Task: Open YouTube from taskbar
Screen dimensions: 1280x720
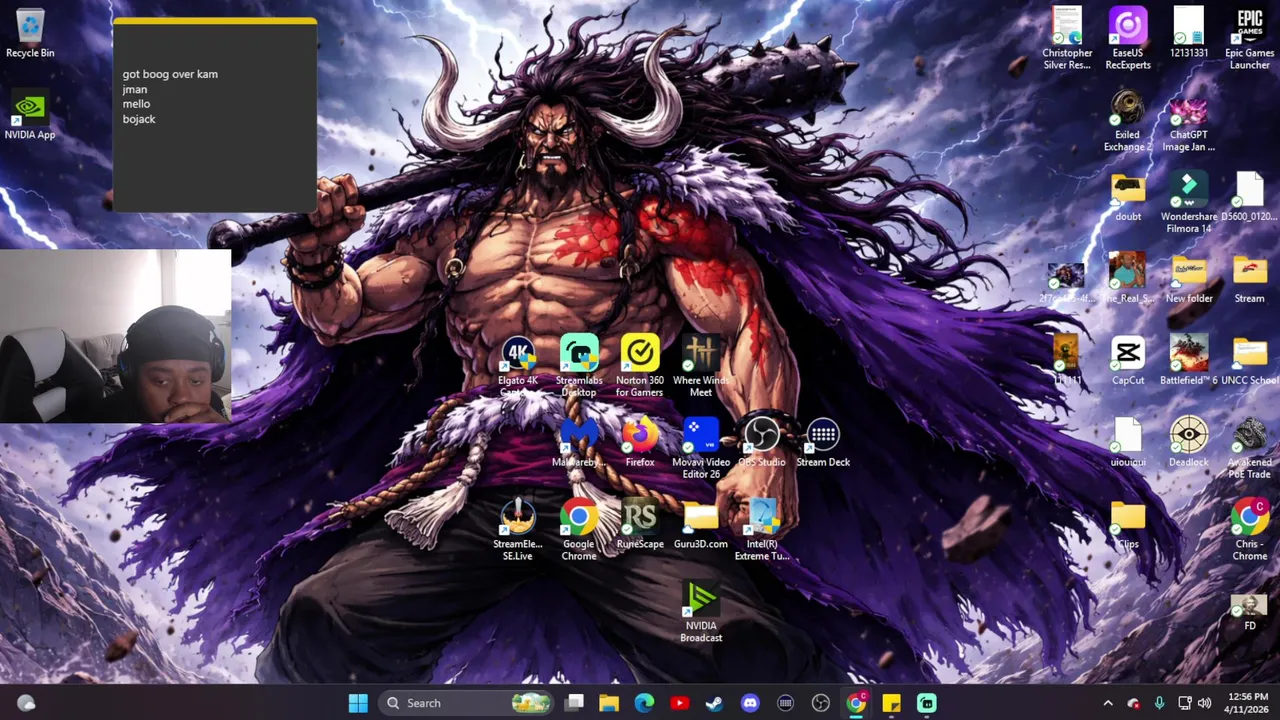Action: click(680, 703)
